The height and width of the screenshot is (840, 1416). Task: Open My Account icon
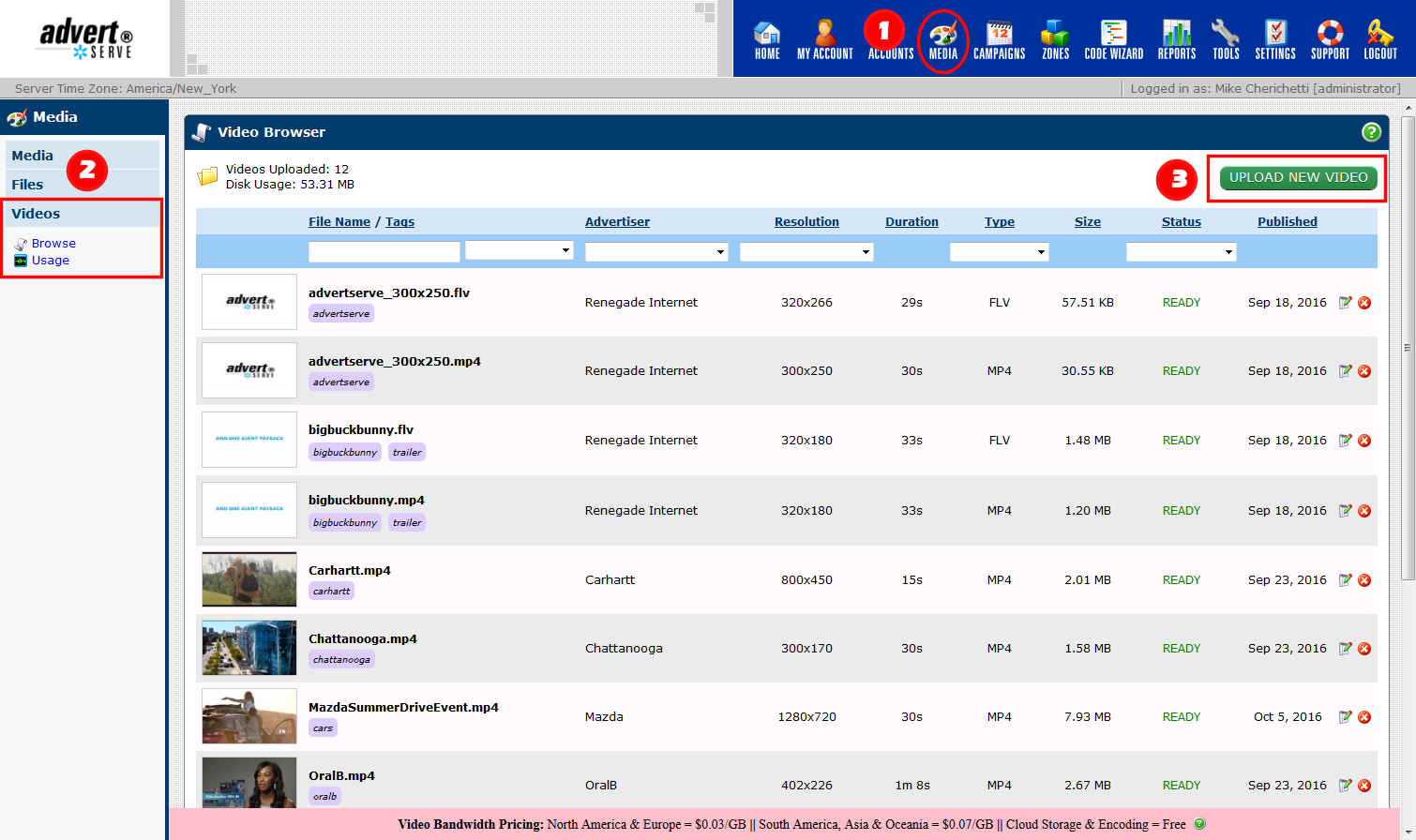(x=825, y=40)
